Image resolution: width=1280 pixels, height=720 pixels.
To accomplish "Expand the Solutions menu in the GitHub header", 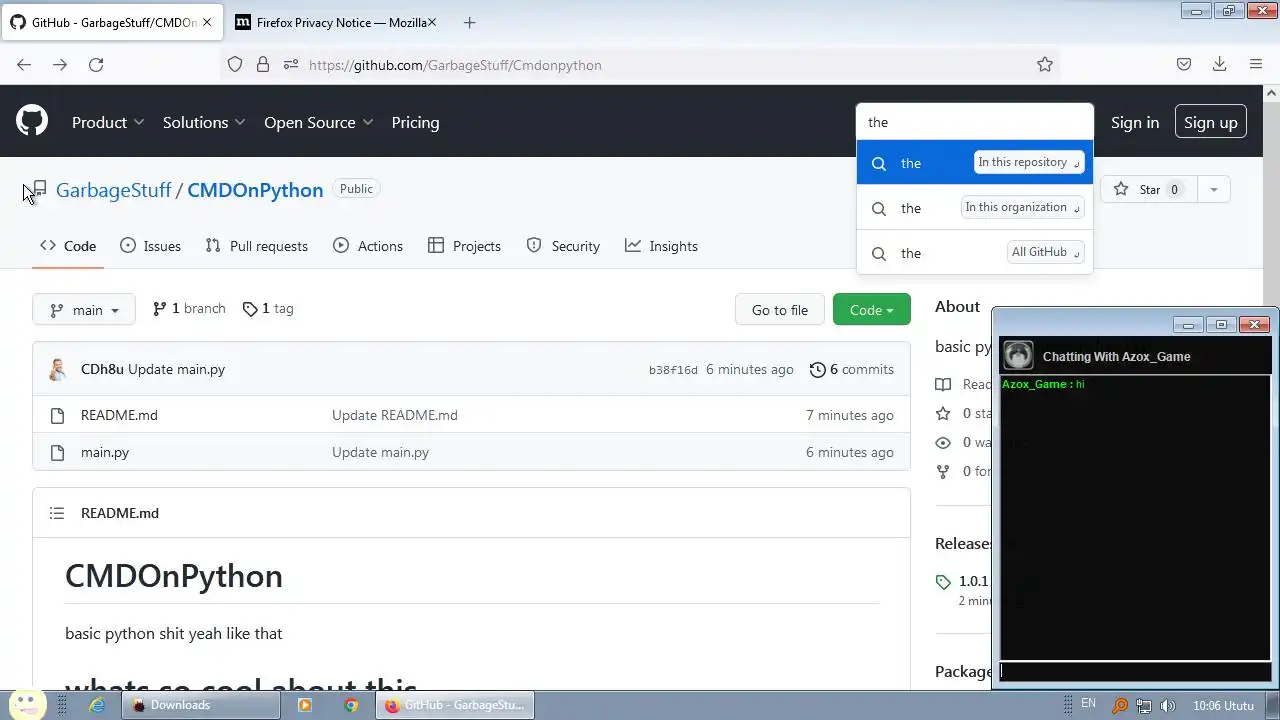I will point(204,122).
